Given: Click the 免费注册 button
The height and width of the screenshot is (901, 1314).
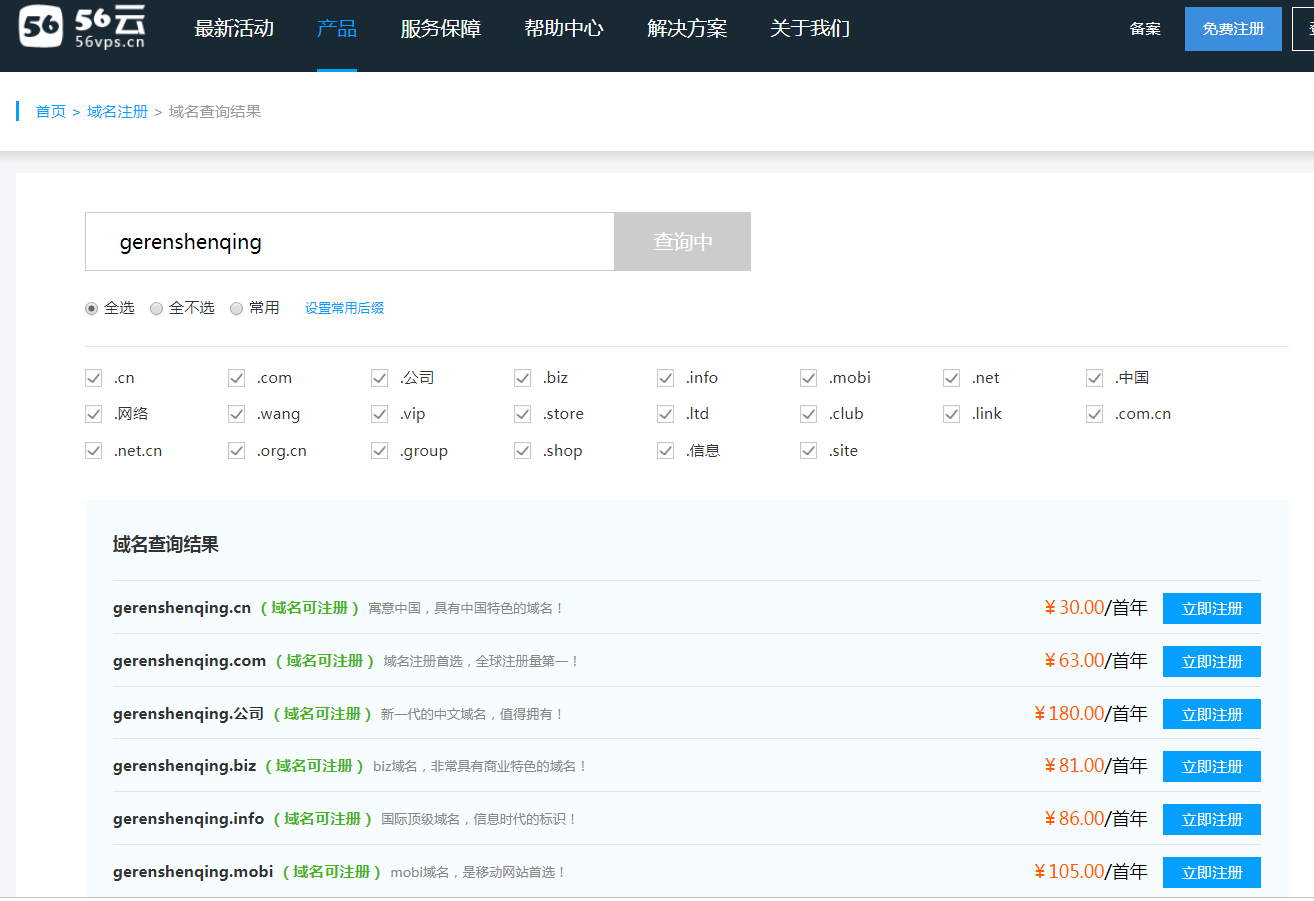Looking at the screenshot, I should [x=1232, y=29].
